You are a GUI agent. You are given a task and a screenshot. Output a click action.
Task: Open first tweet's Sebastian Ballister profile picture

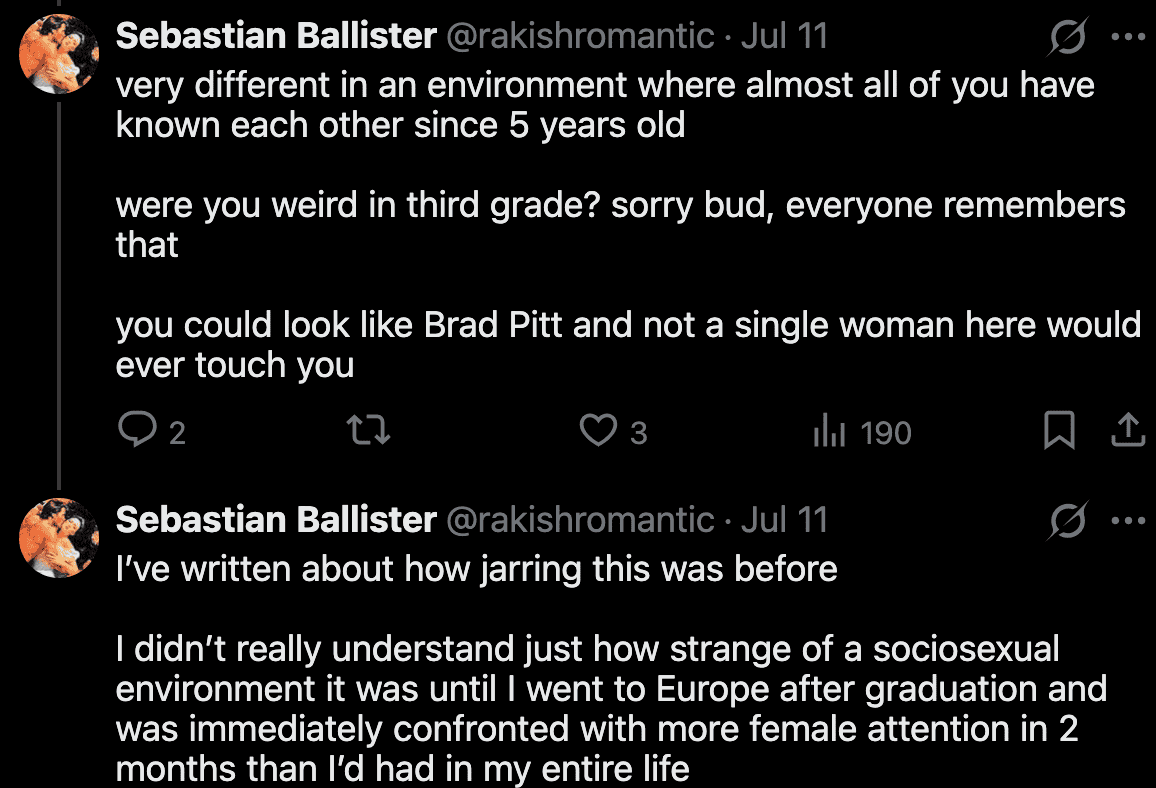[59, 54]
